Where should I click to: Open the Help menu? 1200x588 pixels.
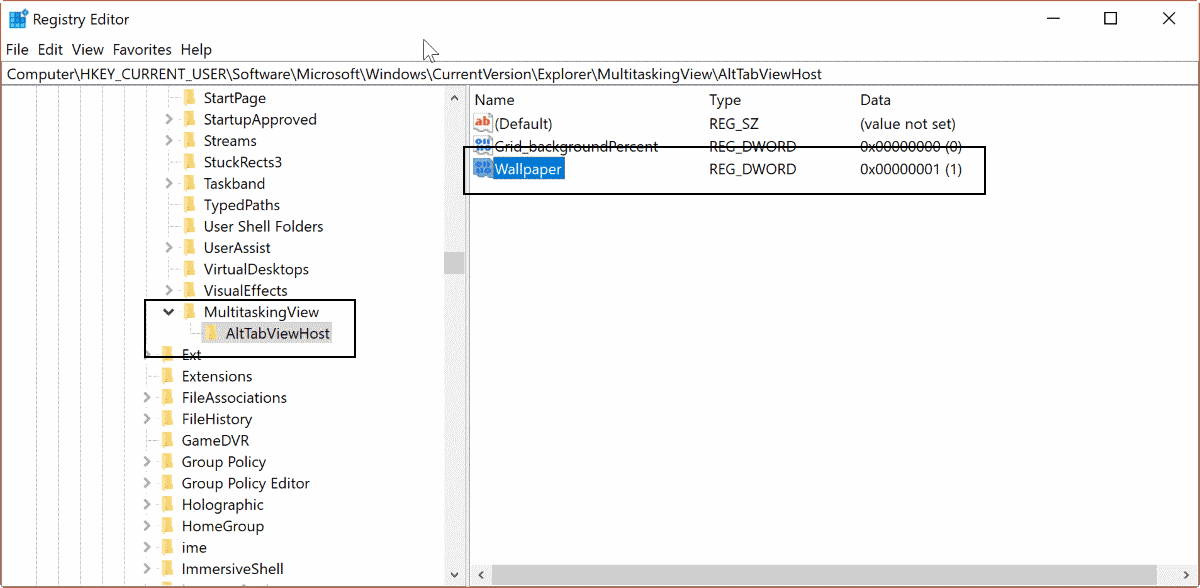click(196, 49)
